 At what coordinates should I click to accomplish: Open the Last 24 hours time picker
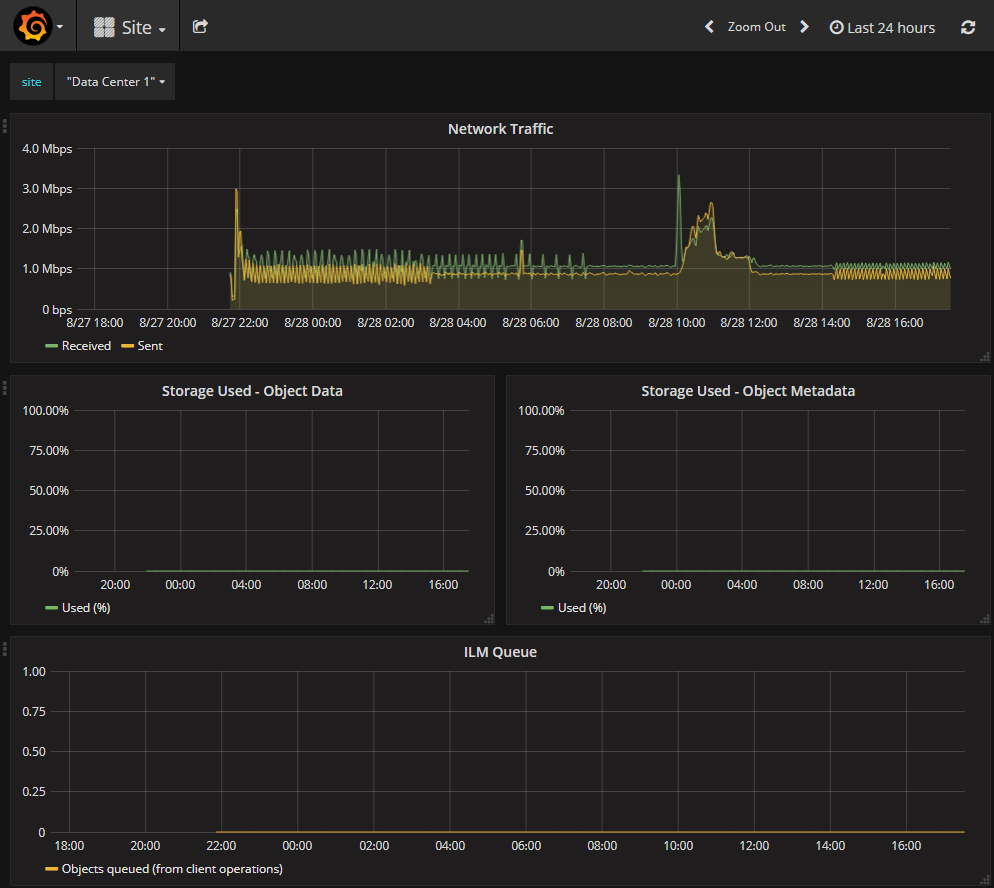[x=882, y=27]
